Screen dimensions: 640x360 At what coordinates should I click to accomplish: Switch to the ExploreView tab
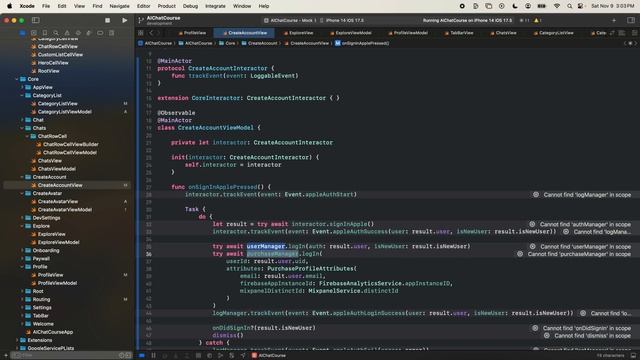(x=298, y=33)
